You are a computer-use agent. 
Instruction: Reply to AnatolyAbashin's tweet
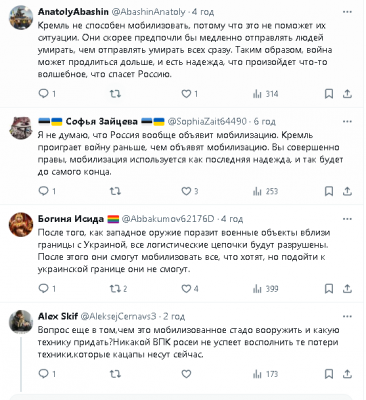click(x=47, y=94)
